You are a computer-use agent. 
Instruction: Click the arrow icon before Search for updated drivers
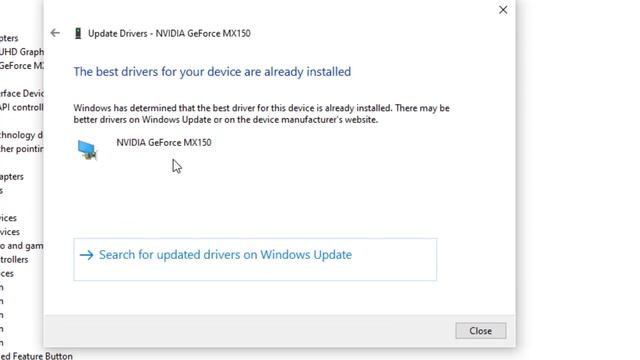[87, 255]
